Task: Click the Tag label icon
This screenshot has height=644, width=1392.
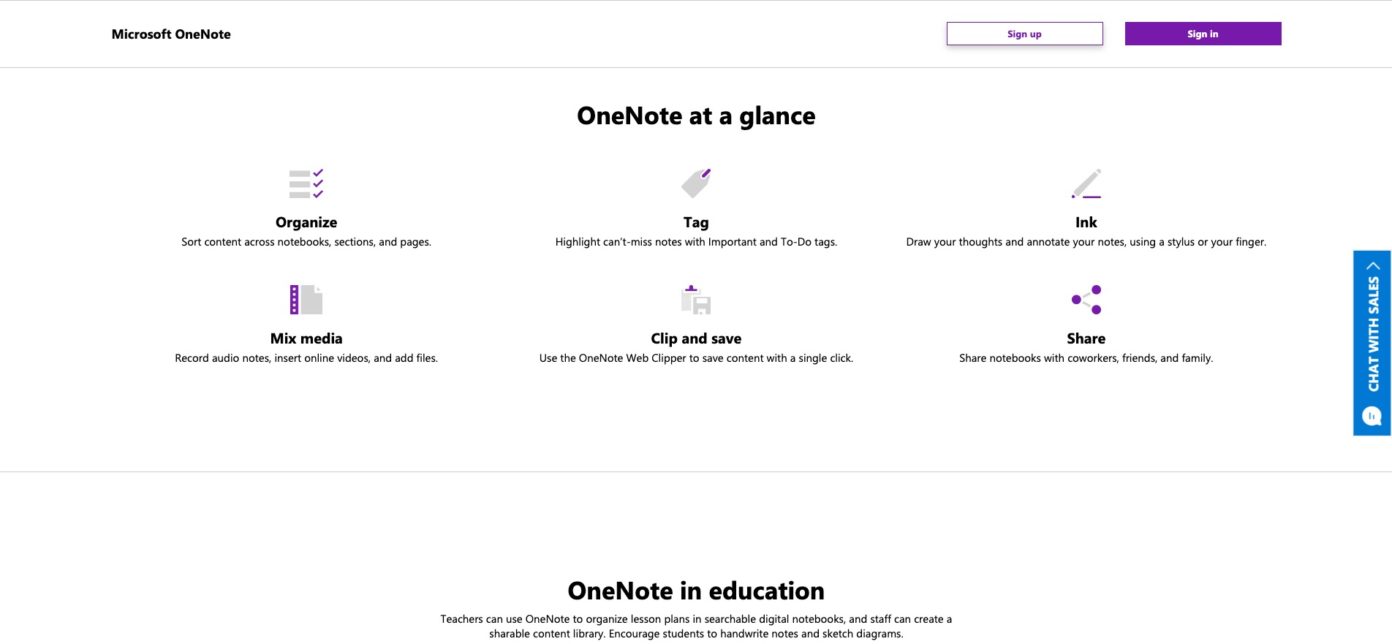Action: [695, 181]
